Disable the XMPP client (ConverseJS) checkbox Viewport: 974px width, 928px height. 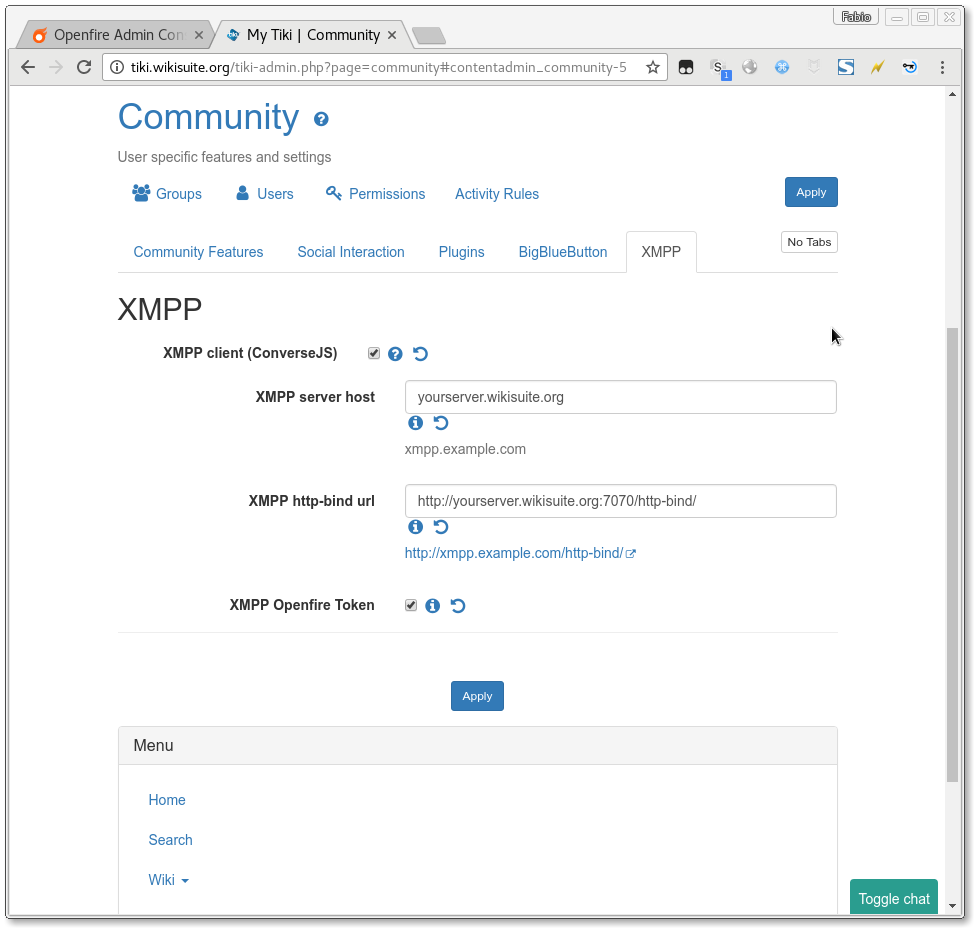coord(374,353)
